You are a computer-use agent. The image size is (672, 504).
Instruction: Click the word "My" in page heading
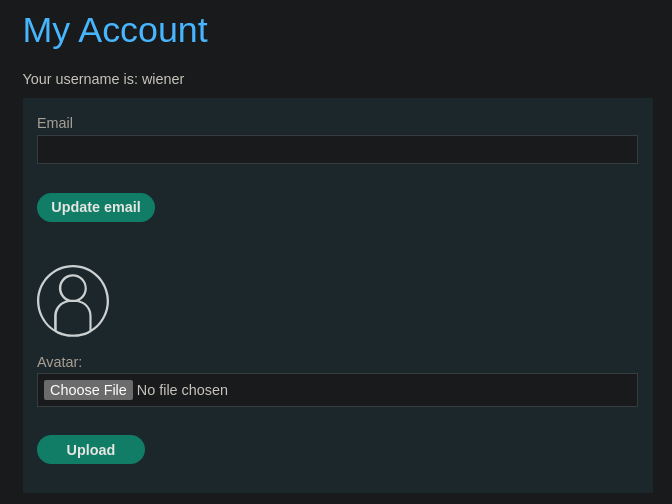coord(46,31)
